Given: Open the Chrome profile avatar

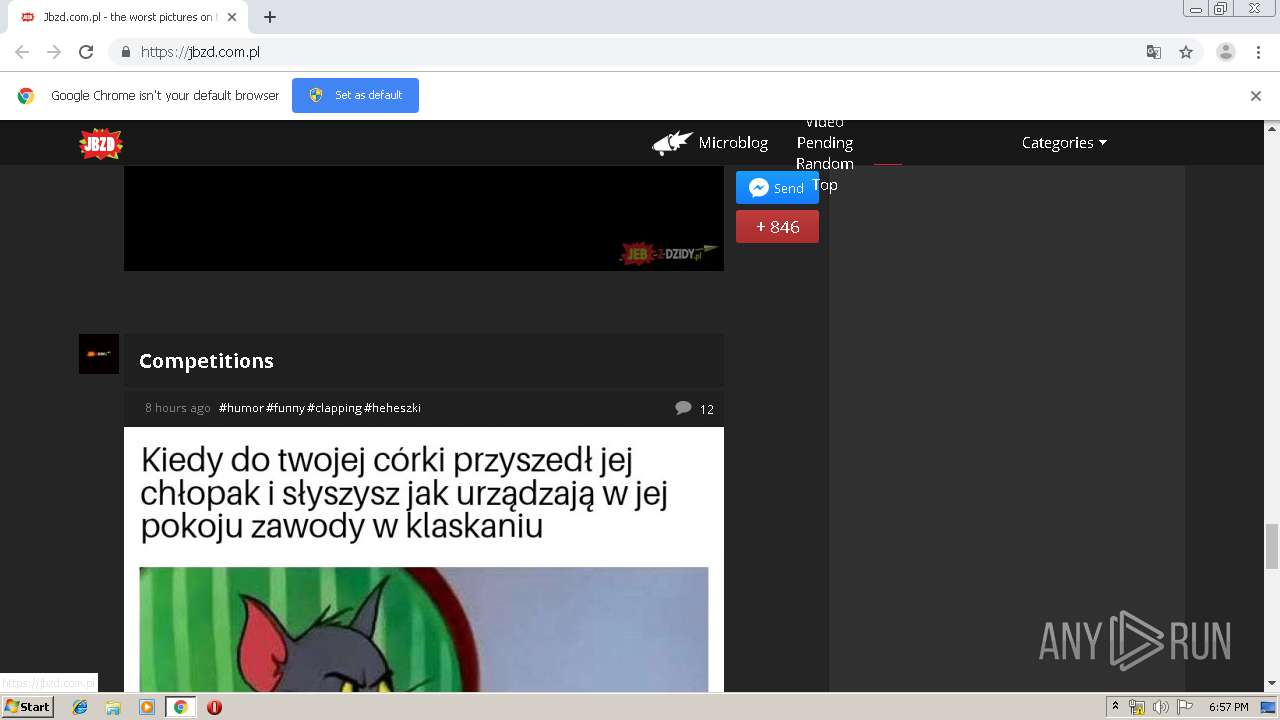Looking at the screenshot, I should click(1226, 52).
